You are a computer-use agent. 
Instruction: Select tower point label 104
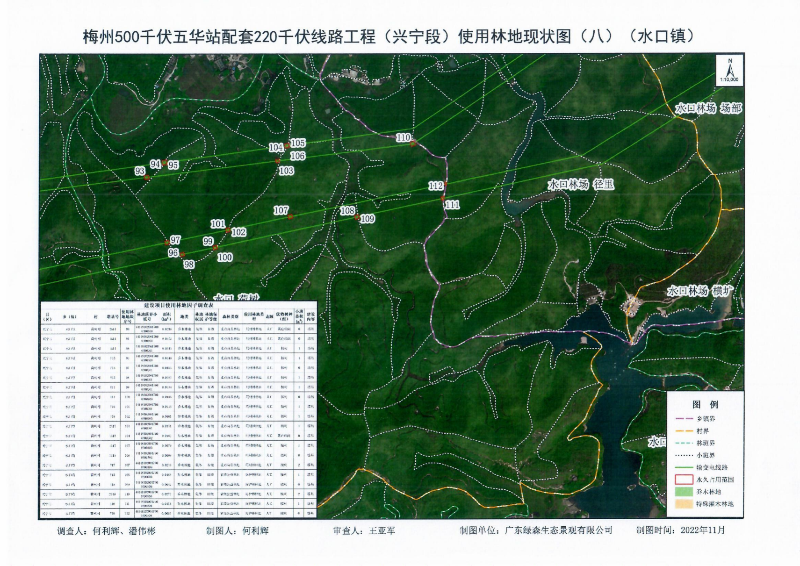[276, 147]
